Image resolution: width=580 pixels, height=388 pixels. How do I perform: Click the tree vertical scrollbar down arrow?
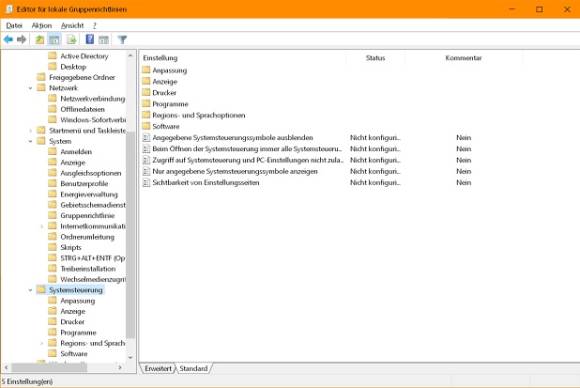click(x=130, y=357)
